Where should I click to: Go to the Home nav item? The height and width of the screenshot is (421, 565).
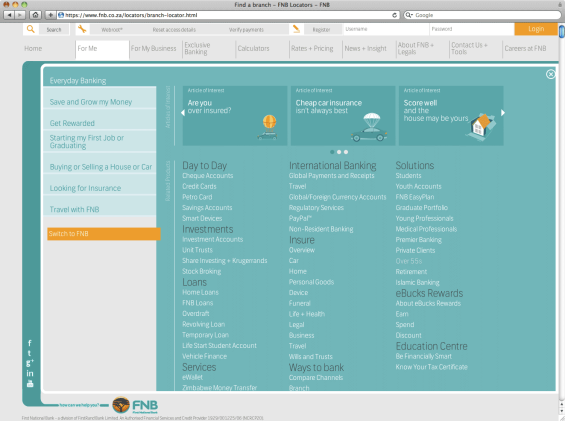point(33,49)
